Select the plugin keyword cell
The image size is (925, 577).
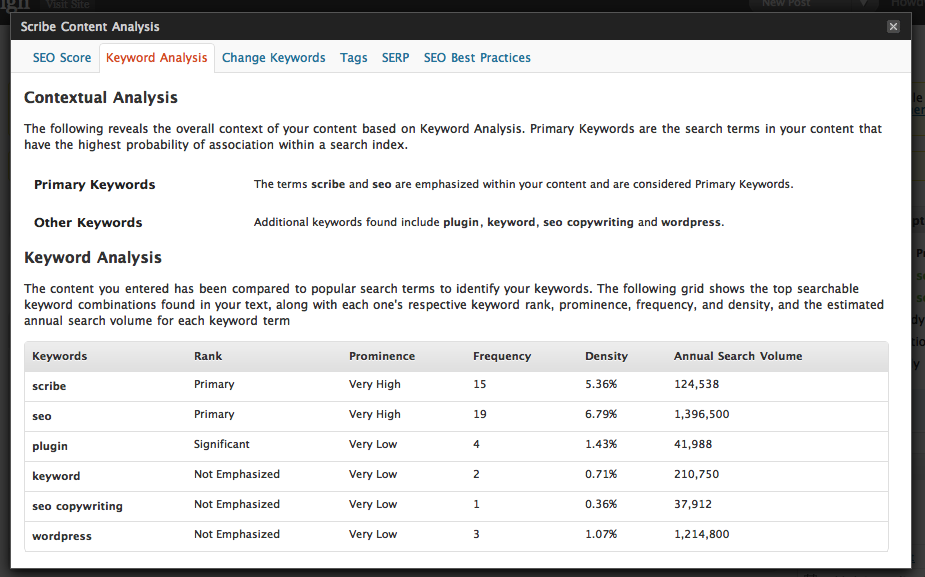[50, 446]
